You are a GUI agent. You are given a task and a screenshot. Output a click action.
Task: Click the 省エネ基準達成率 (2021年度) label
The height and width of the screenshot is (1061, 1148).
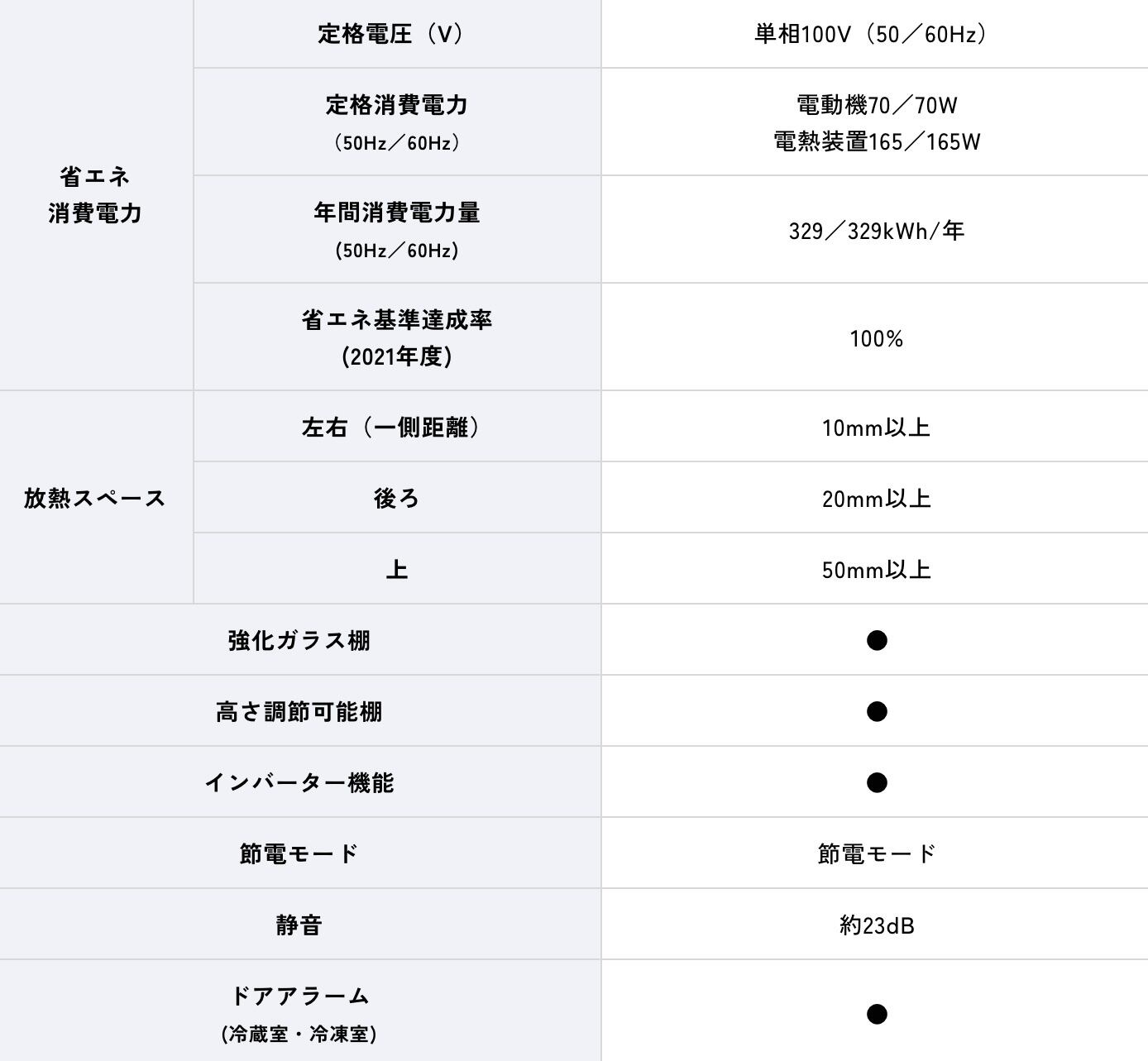tap(397, 337)
